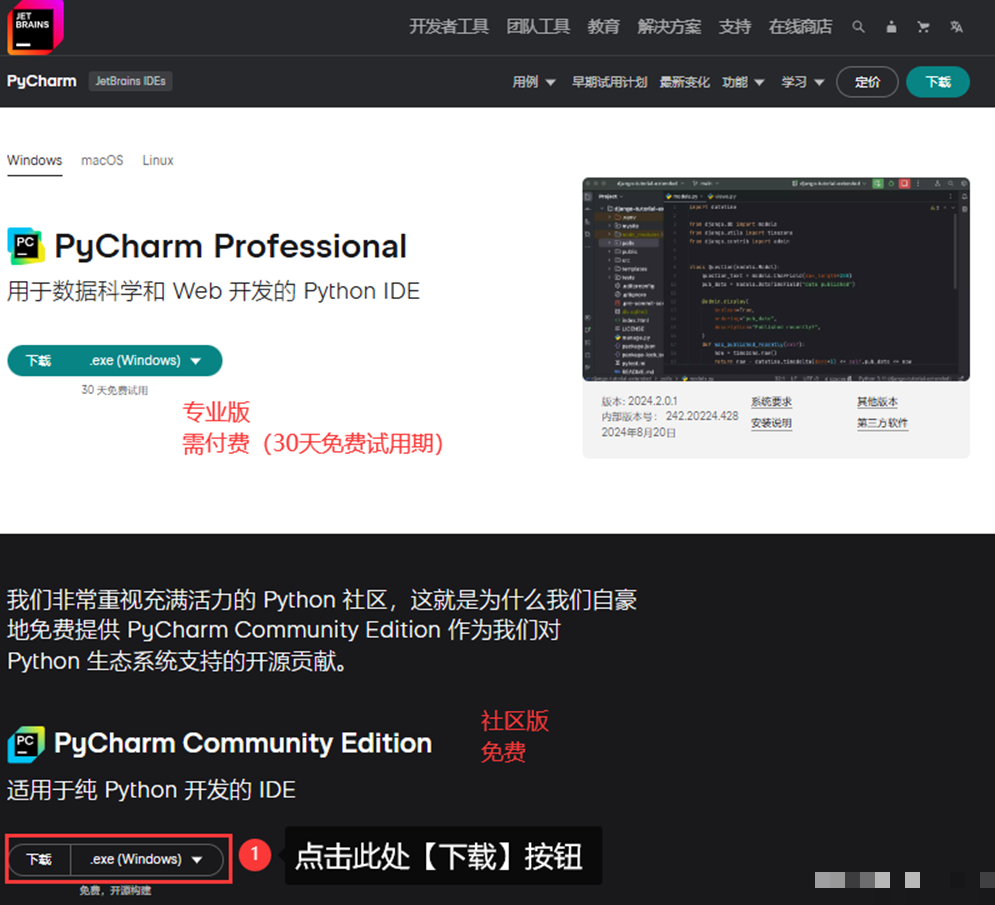Open 支持 menu
Image resolution: width=995 pixels, height=905 pixels.
click(x=735, y=27)
